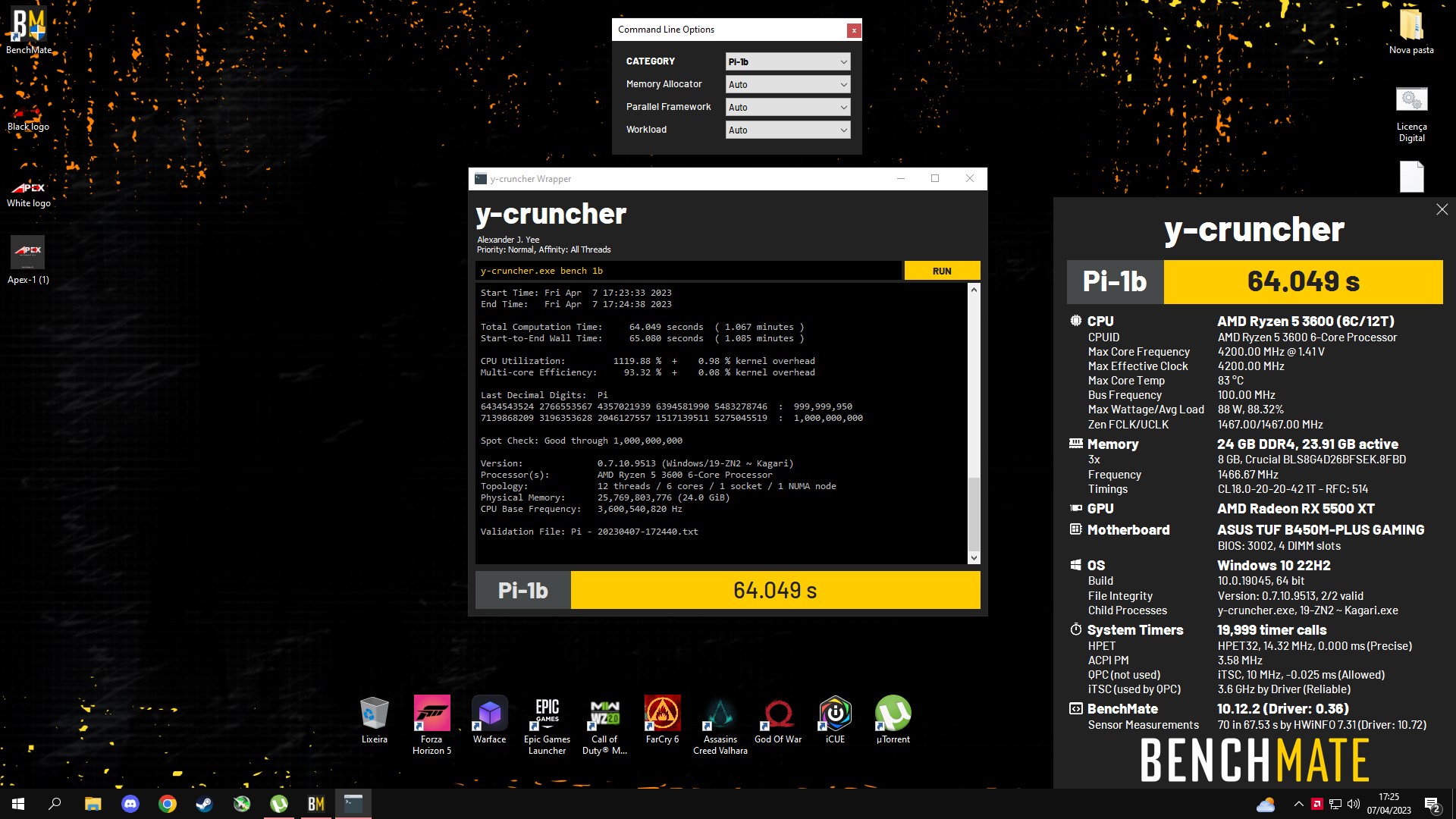This screenshot has width=1456, height=819.
Task: Switch to y-cruncher console taskbar icon
Action: (x=353, y=804)
